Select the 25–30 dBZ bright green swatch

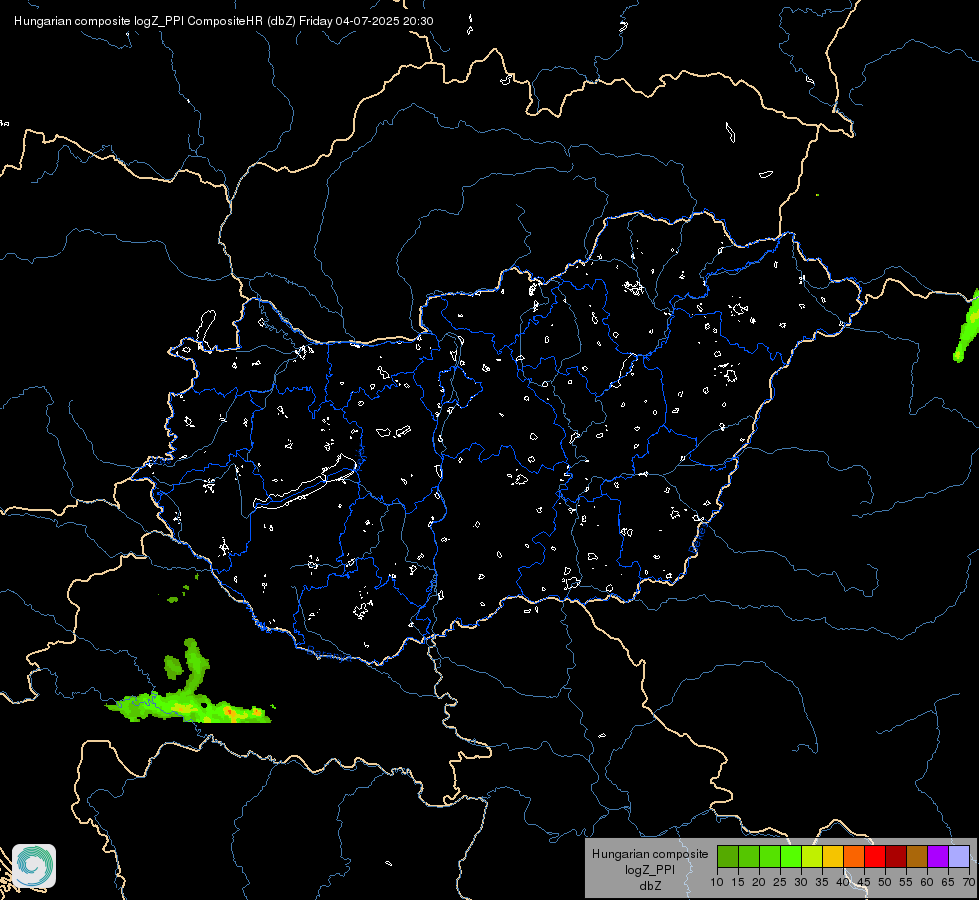click(x=791, y=856)
